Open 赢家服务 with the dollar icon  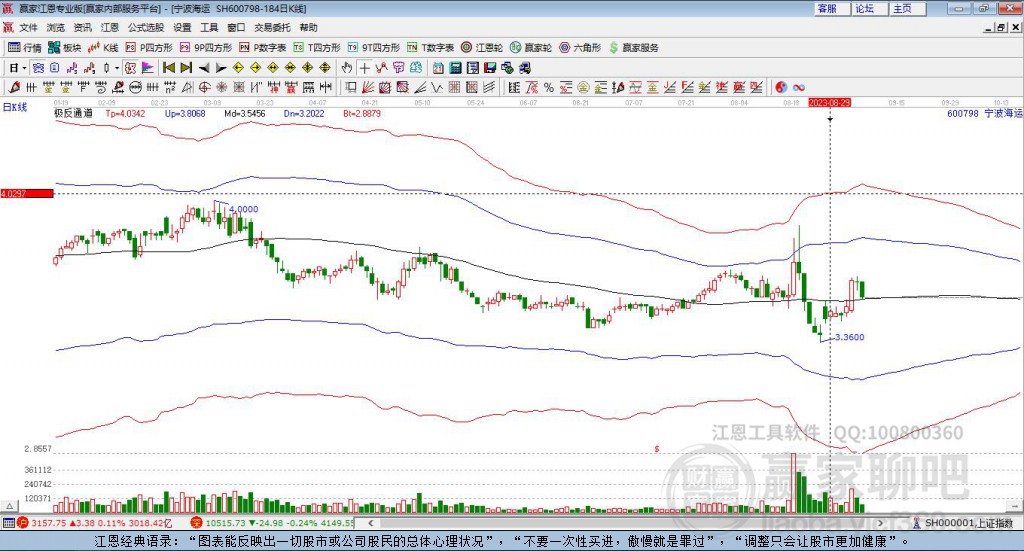[633, 48]
